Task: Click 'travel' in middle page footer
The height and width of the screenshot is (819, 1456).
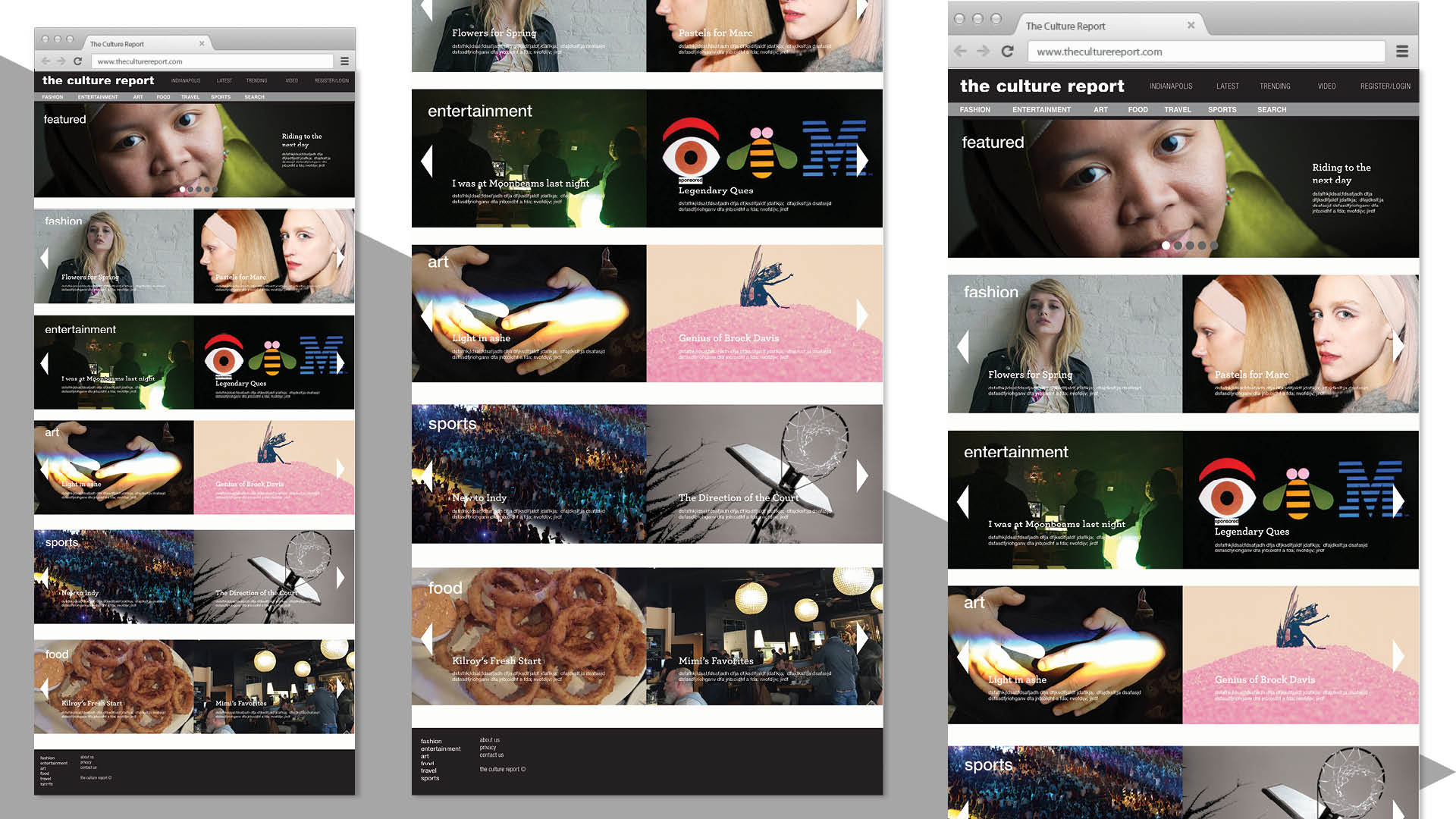Action: click(x=428, y=770)
